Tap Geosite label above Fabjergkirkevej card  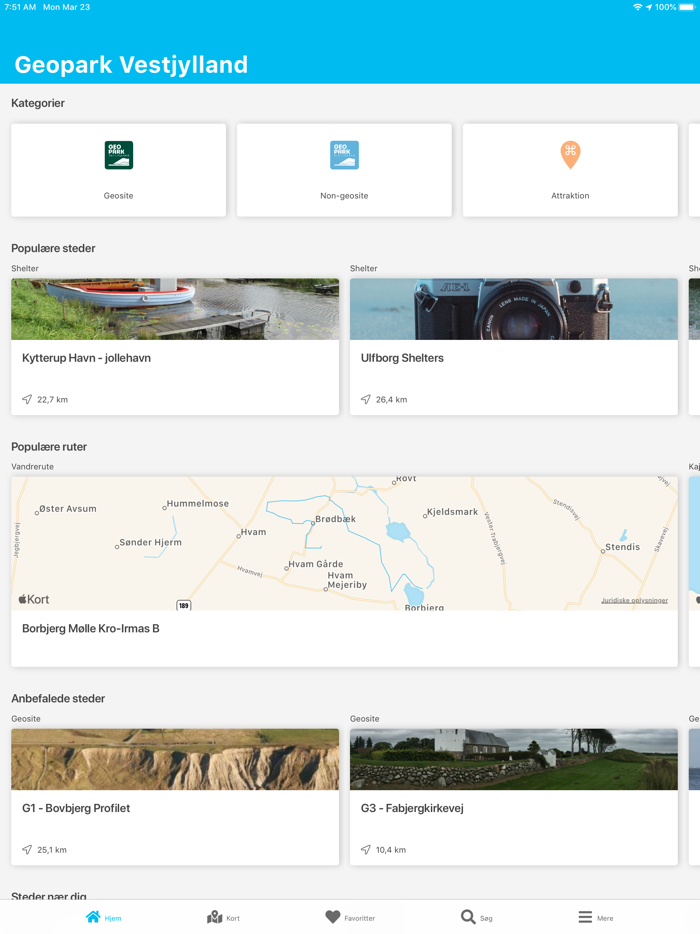tap(365, 719)
